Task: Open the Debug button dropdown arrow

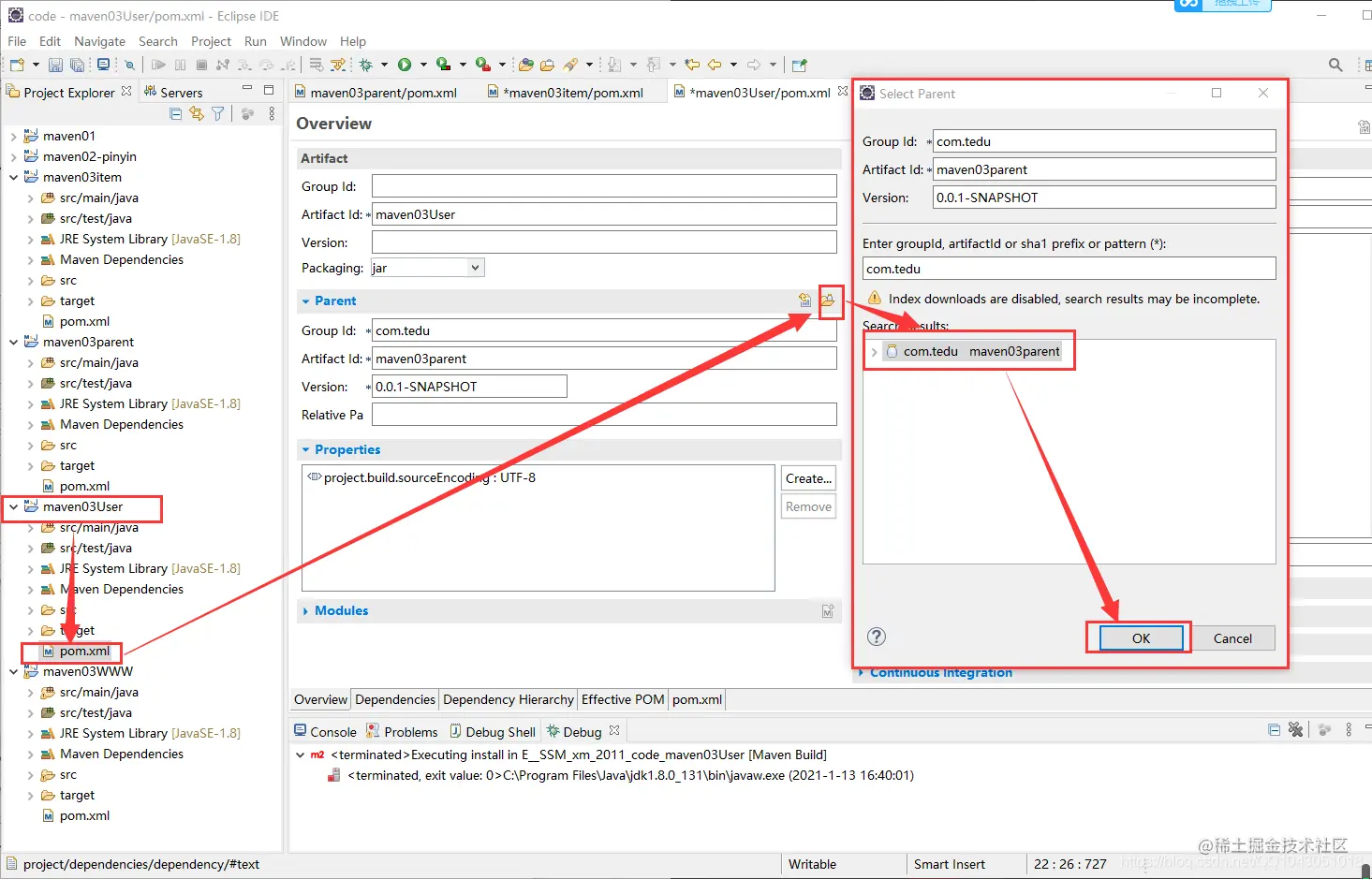Action: tap(384, 65)
